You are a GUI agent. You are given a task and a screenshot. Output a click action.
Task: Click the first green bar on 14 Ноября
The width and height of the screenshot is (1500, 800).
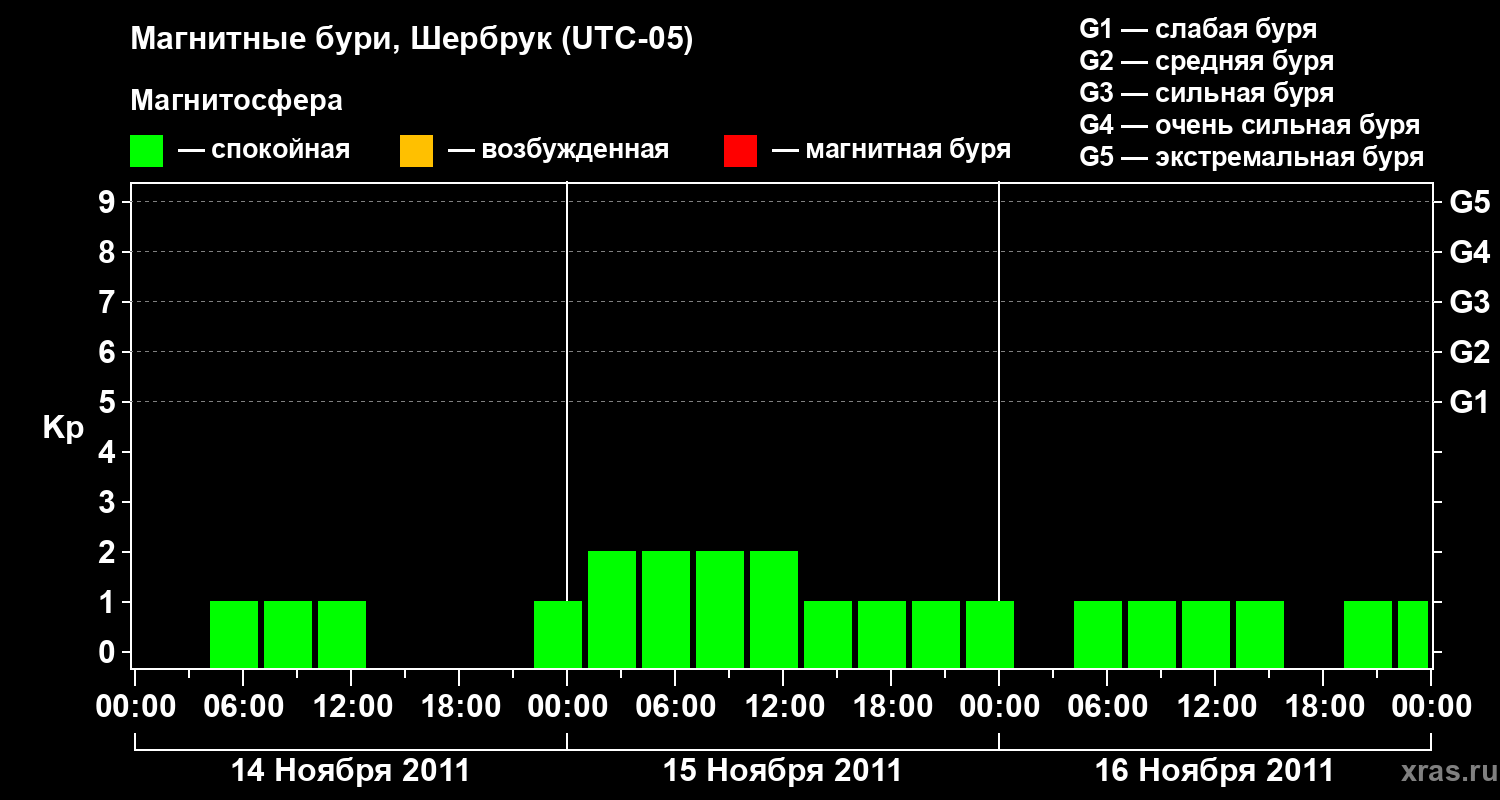click(234, 634)
